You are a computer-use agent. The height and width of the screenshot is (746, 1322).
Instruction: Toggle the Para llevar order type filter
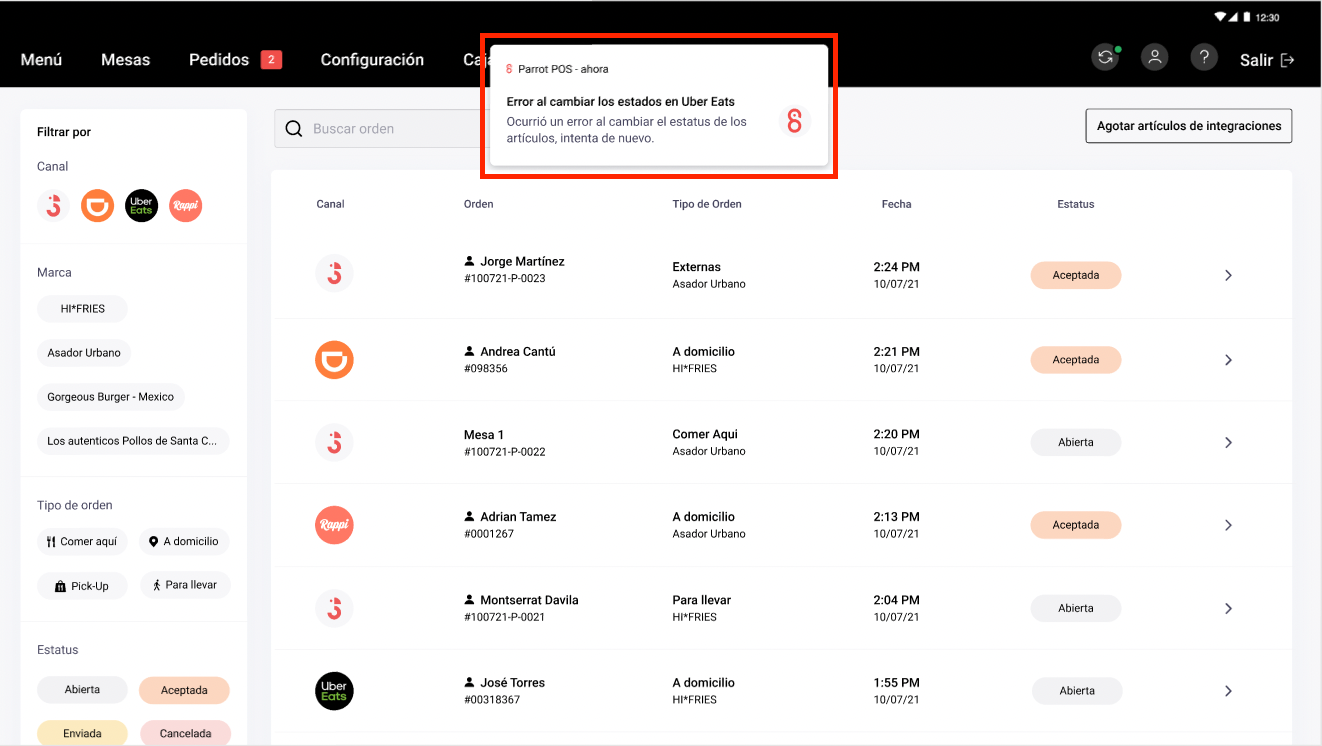[x=185, y=585]
